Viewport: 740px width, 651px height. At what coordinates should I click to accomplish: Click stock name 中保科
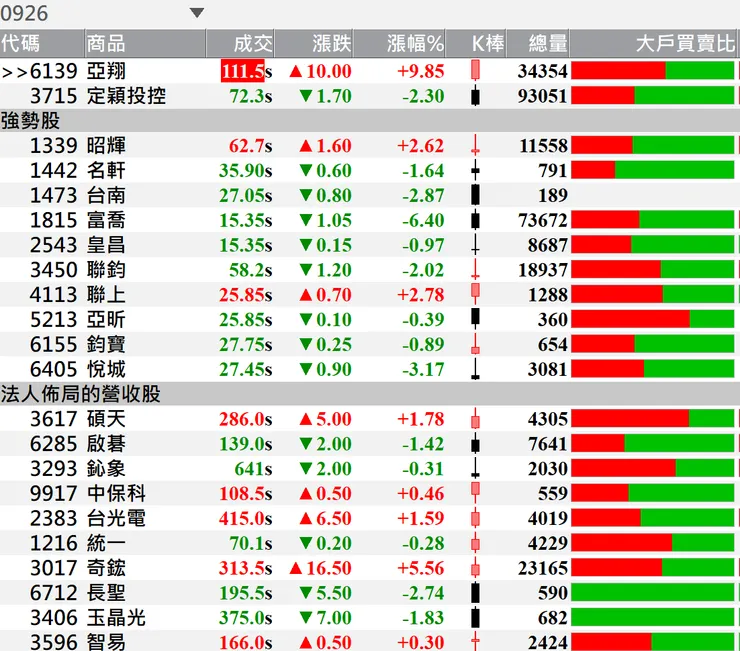pos(116,494)
